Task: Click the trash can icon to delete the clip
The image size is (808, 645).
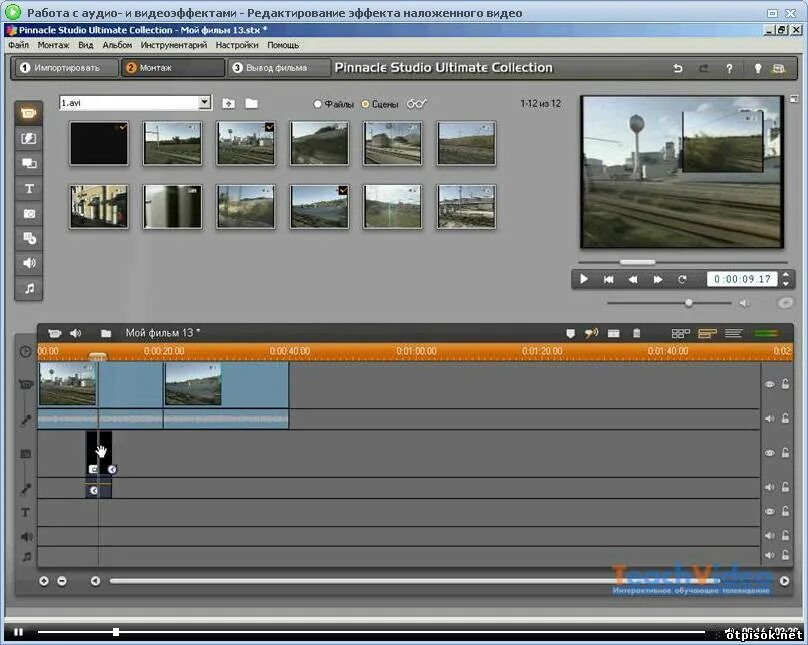Action: coord(636,333)
